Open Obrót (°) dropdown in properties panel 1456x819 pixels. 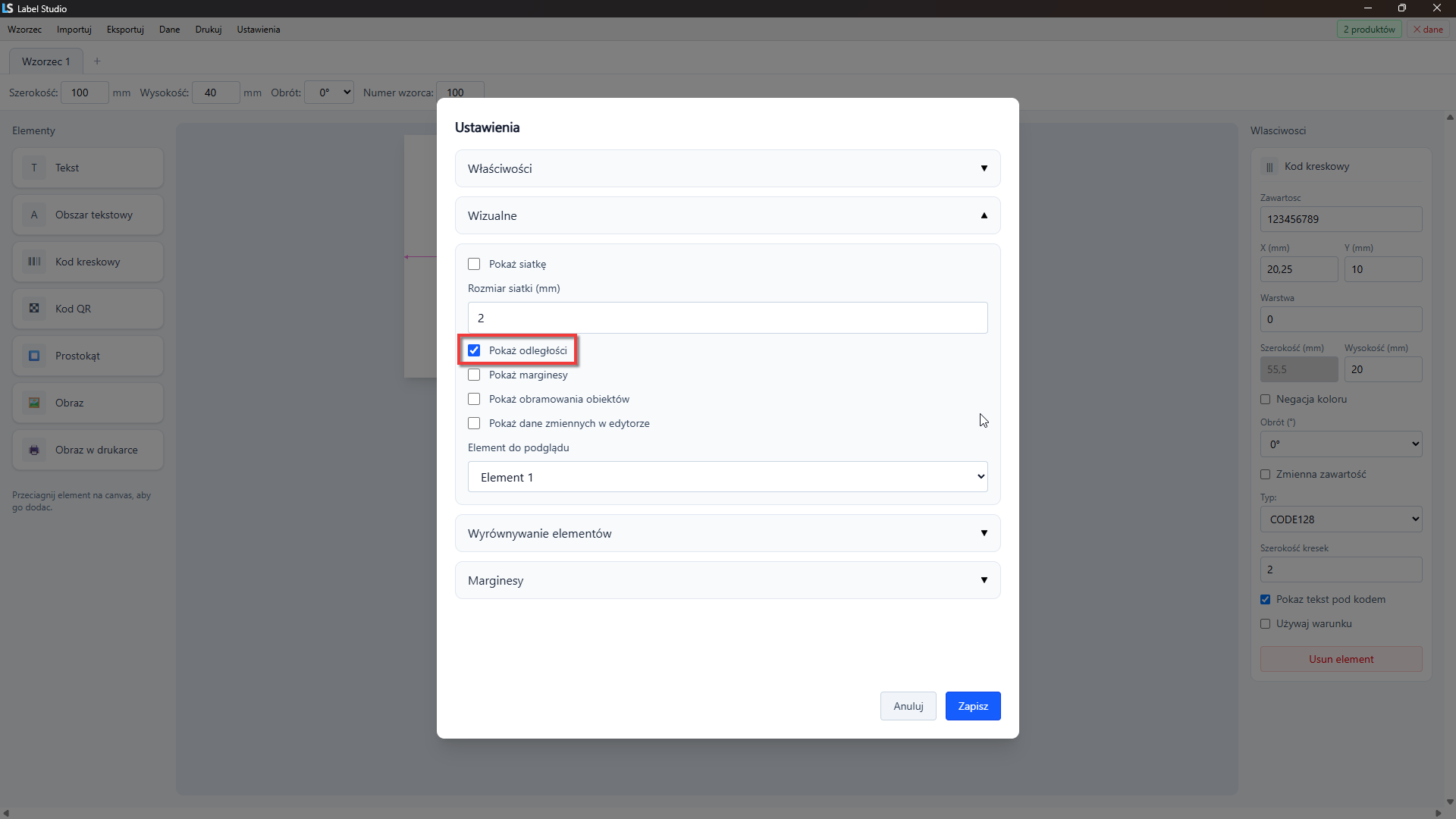click(x=1341, y=444)
